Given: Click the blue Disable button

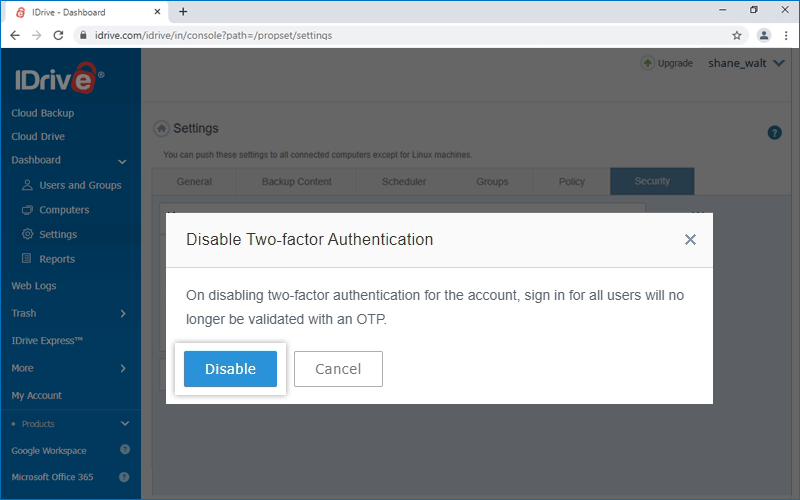Looking at the screenshot, I should click(230, 369).
